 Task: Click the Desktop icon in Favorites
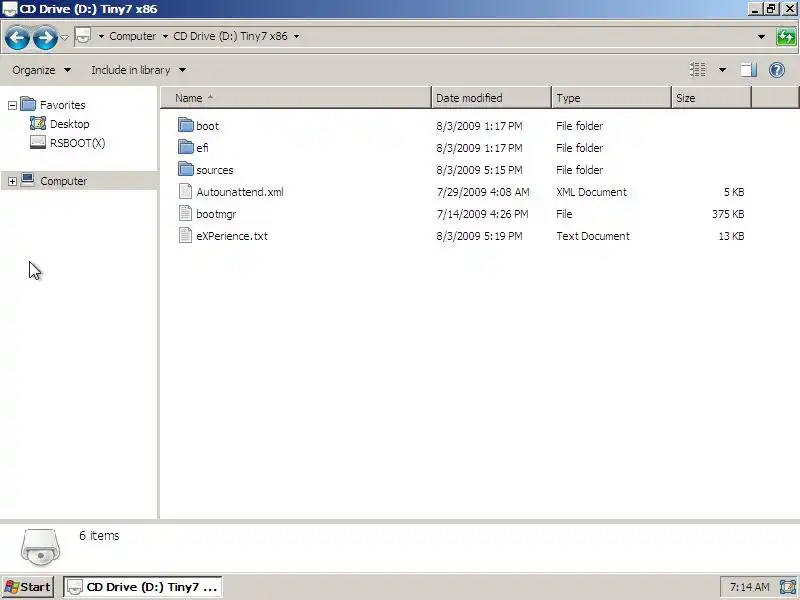click(38, 123)
